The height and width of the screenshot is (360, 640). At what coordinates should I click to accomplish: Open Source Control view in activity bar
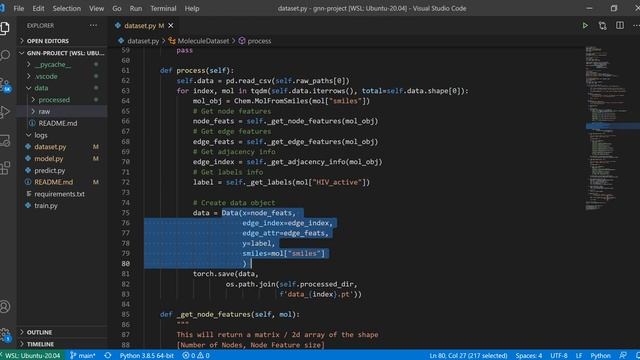click(x=5, y=84)
